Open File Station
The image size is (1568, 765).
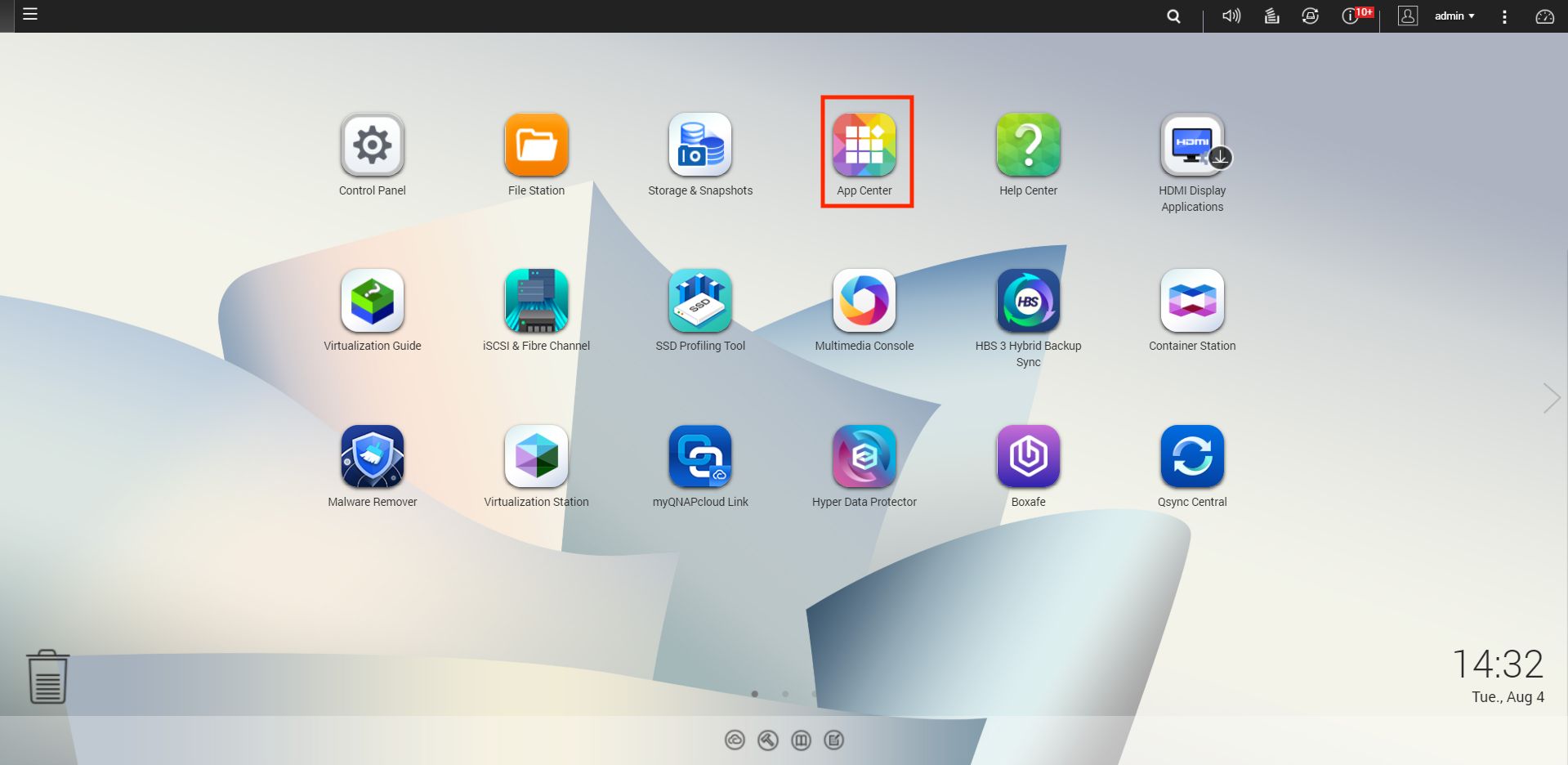click(536, 145)
